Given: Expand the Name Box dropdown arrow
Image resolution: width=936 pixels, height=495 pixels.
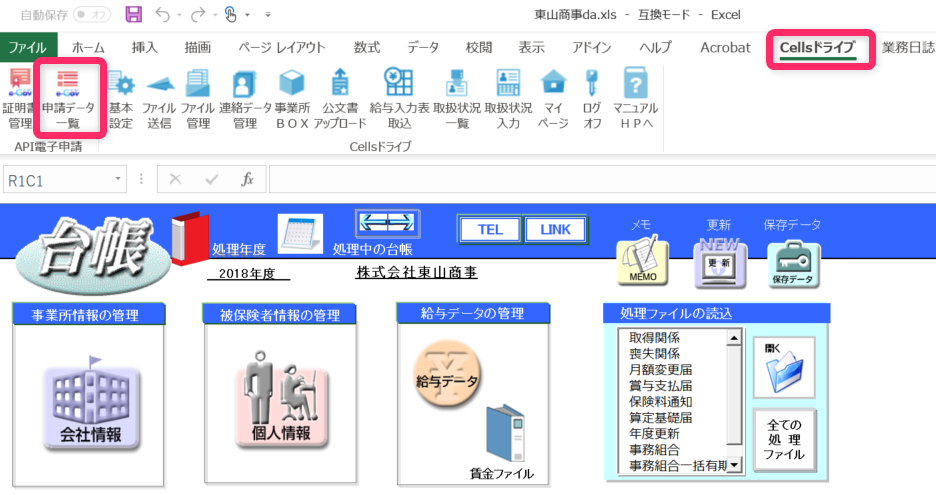Looking at the screenshot, I should tap(118, 179).
